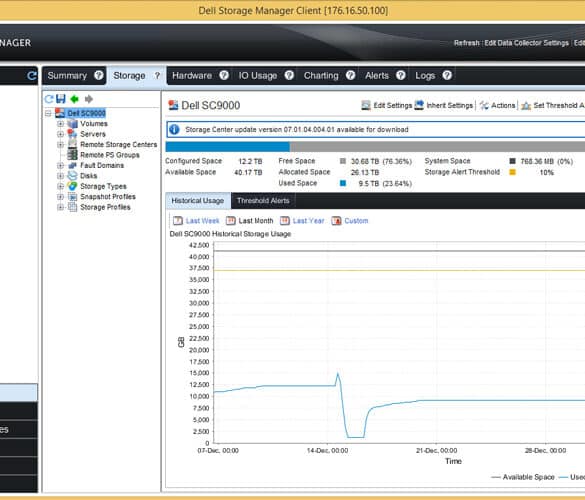Expand the Disks tree node

click(x=60, y=176)
